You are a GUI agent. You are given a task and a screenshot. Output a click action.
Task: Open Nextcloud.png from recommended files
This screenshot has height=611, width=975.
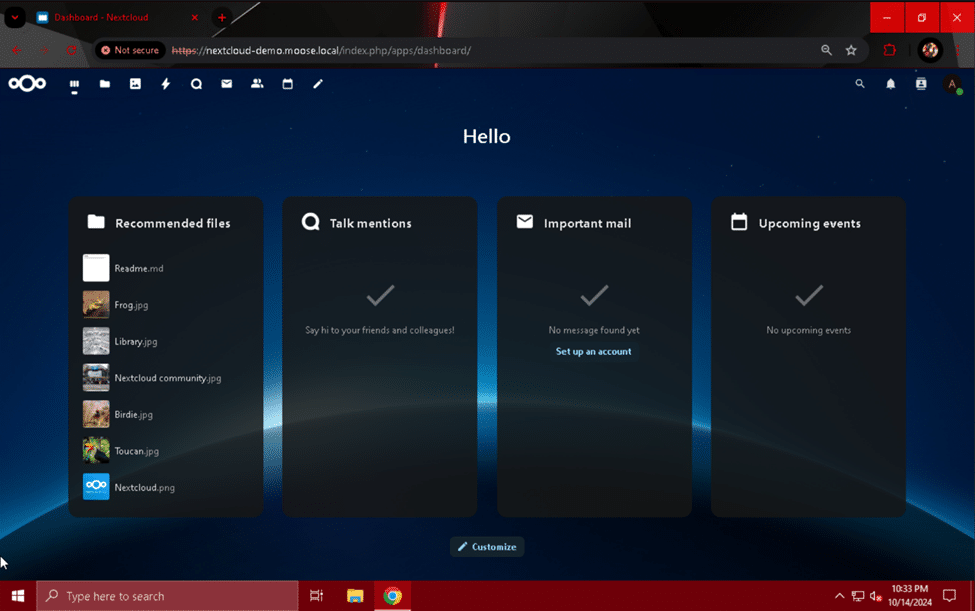pos(165,487)
